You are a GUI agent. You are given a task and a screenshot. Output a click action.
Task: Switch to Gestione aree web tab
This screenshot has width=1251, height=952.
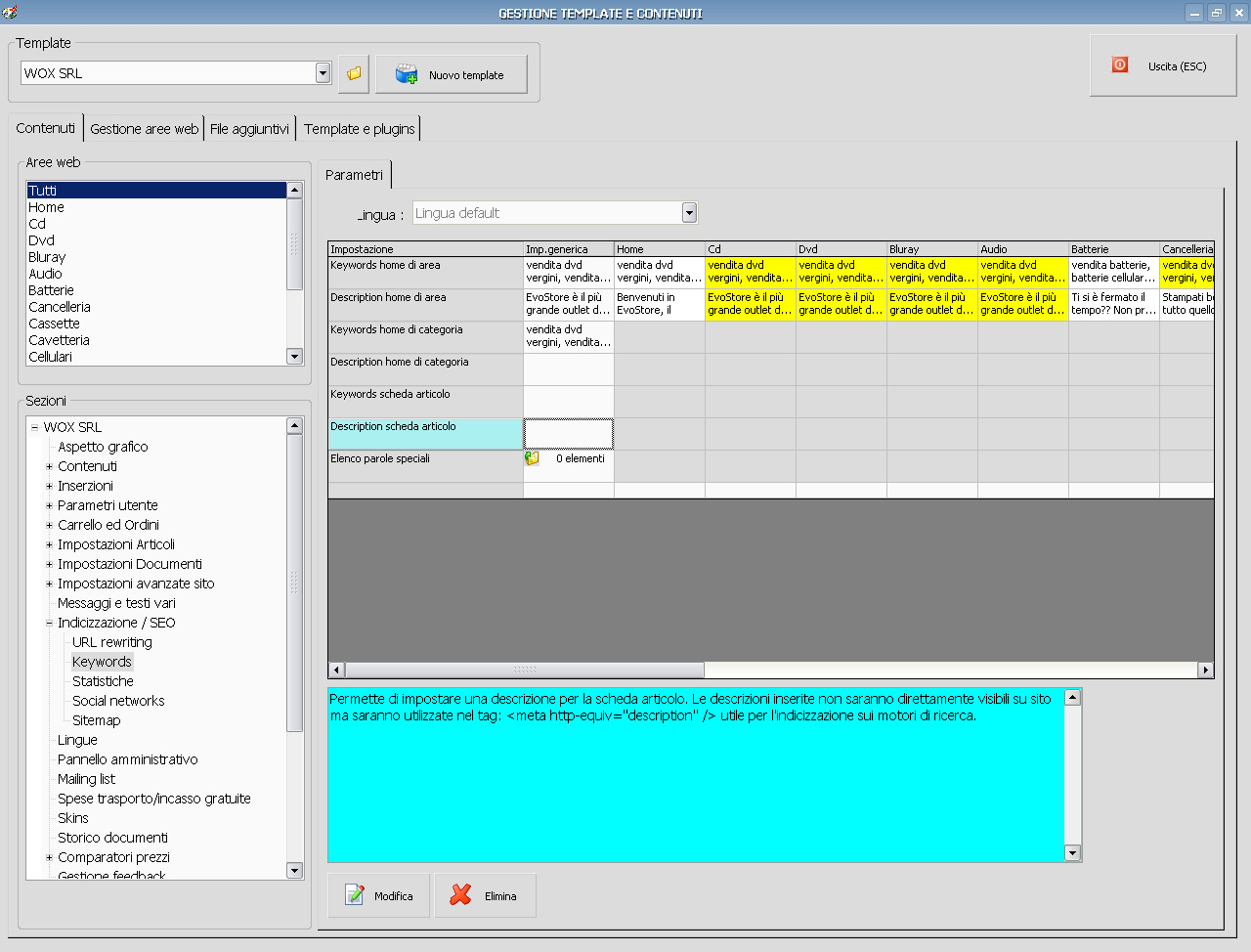tap(144, 129)
